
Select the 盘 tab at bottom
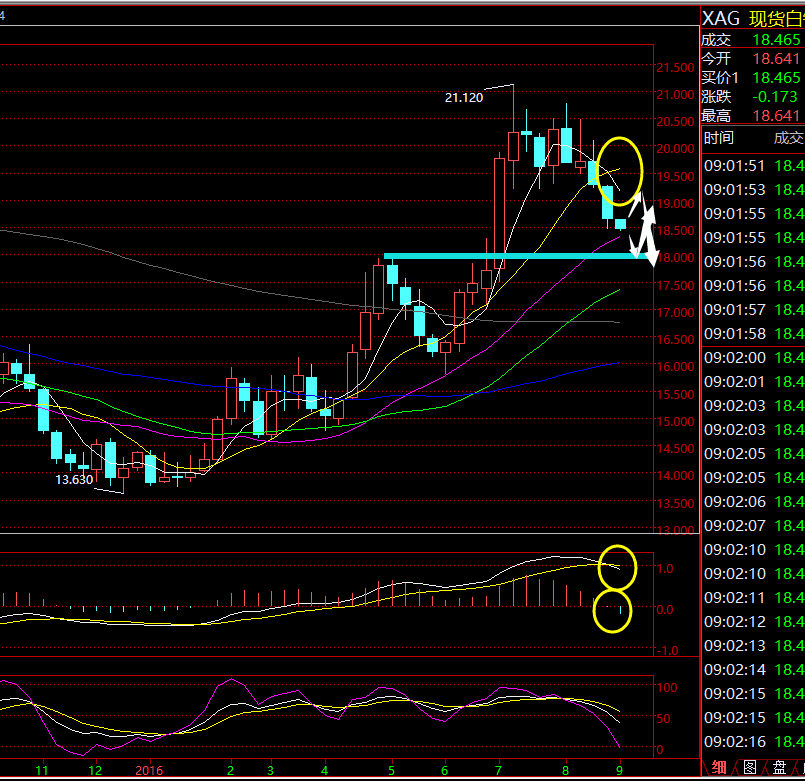tap(777, 768)
